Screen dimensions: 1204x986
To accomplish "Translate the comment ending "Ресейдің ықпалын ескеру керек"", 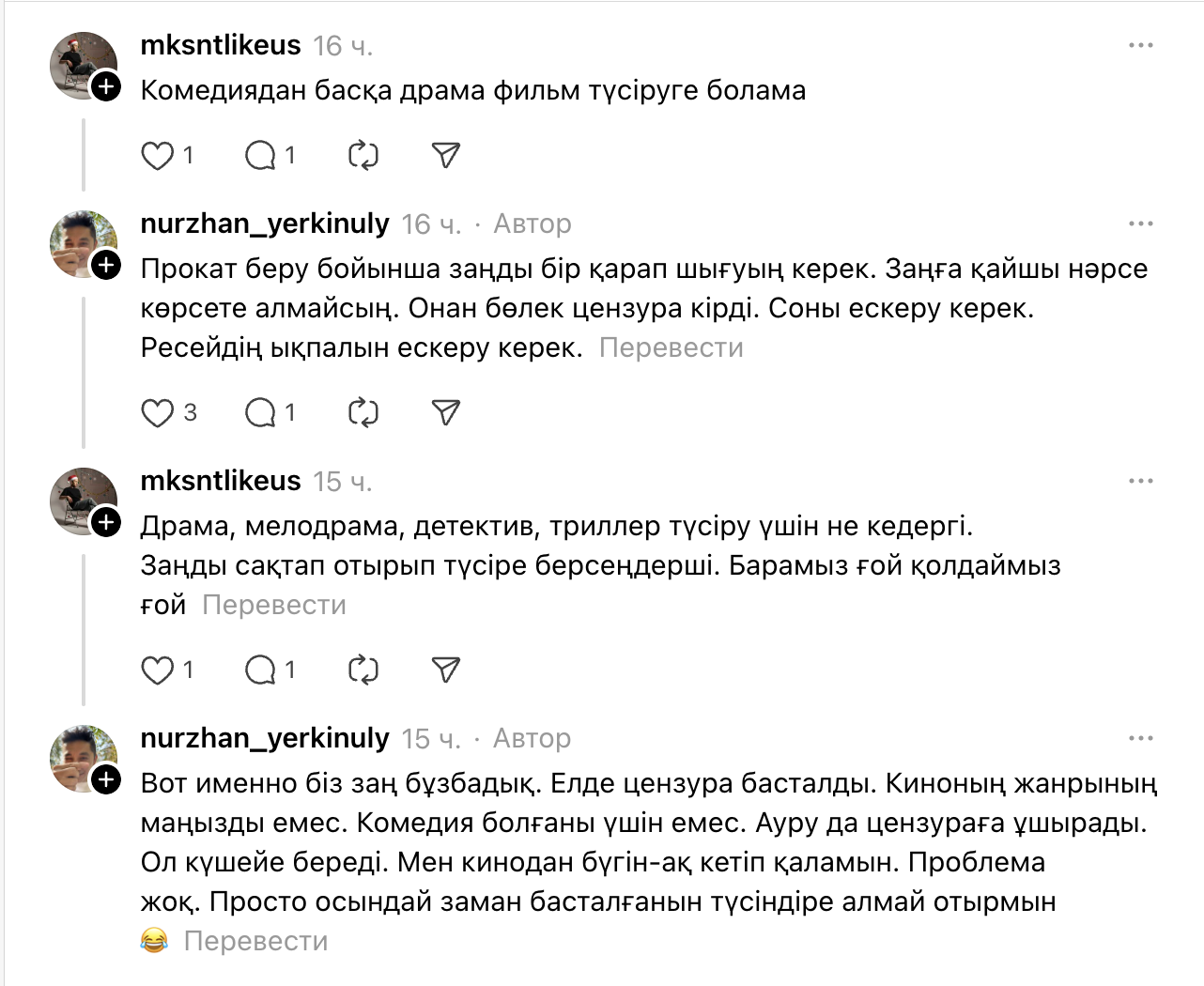I will point(671,347).
